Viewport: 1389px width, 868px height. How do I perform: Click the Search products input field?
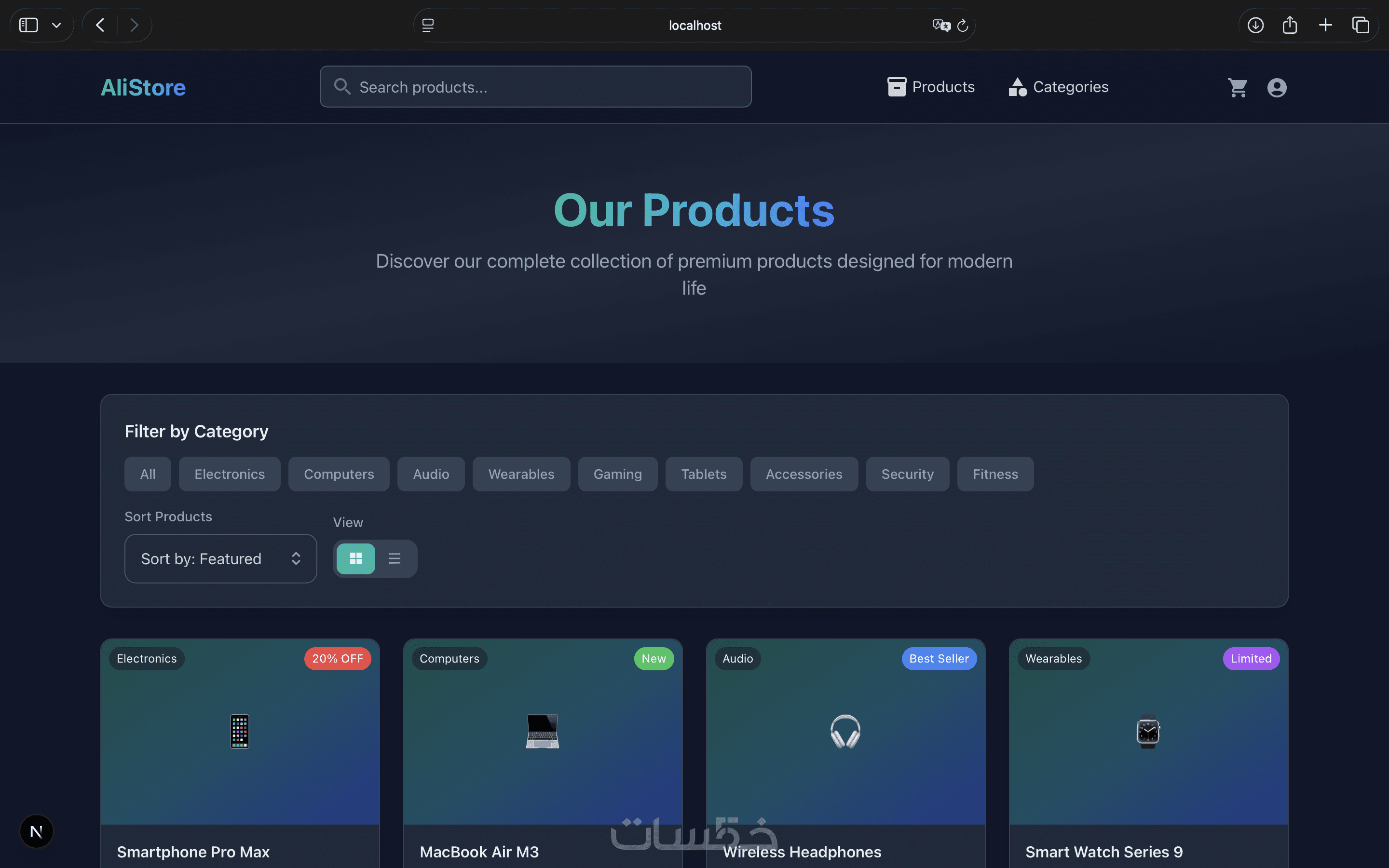pos(535,87)
